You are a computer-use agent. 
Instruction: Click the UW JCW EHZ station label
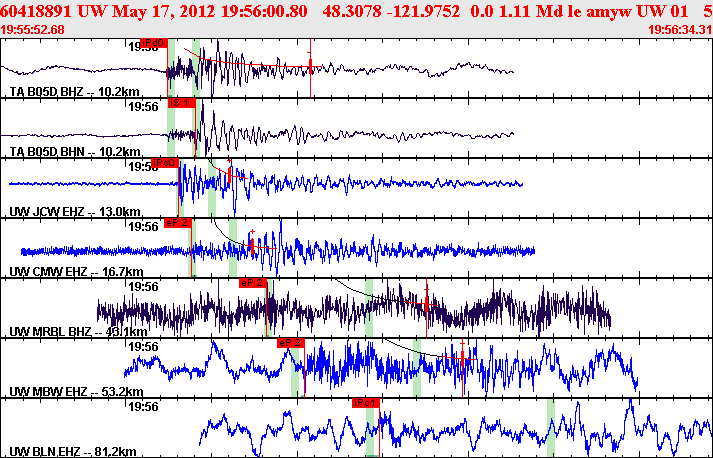[x=61, y=211]
